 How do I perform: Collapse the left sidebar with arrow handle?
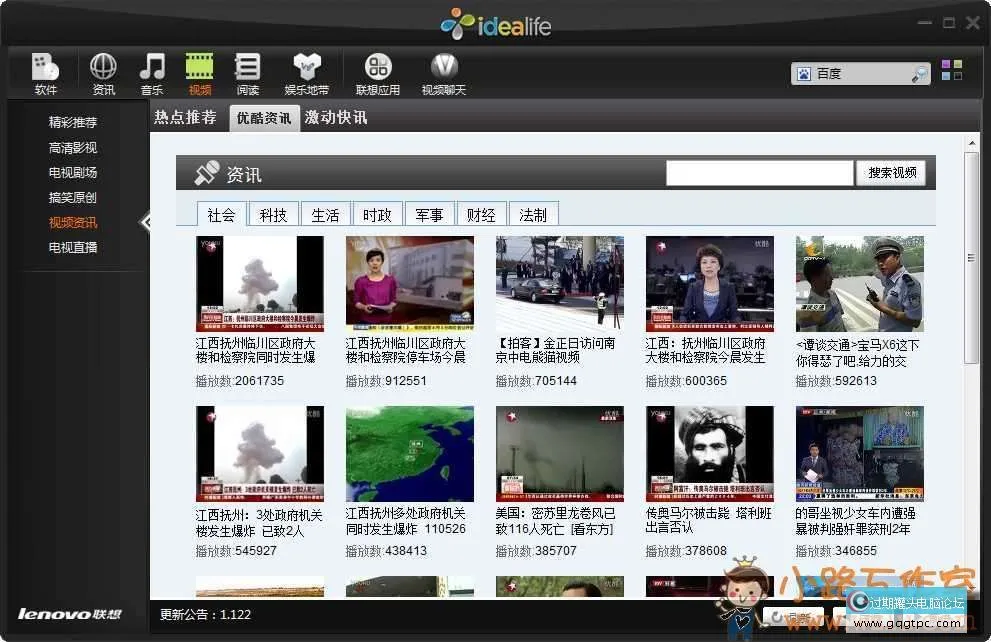[x=145, y=222]
